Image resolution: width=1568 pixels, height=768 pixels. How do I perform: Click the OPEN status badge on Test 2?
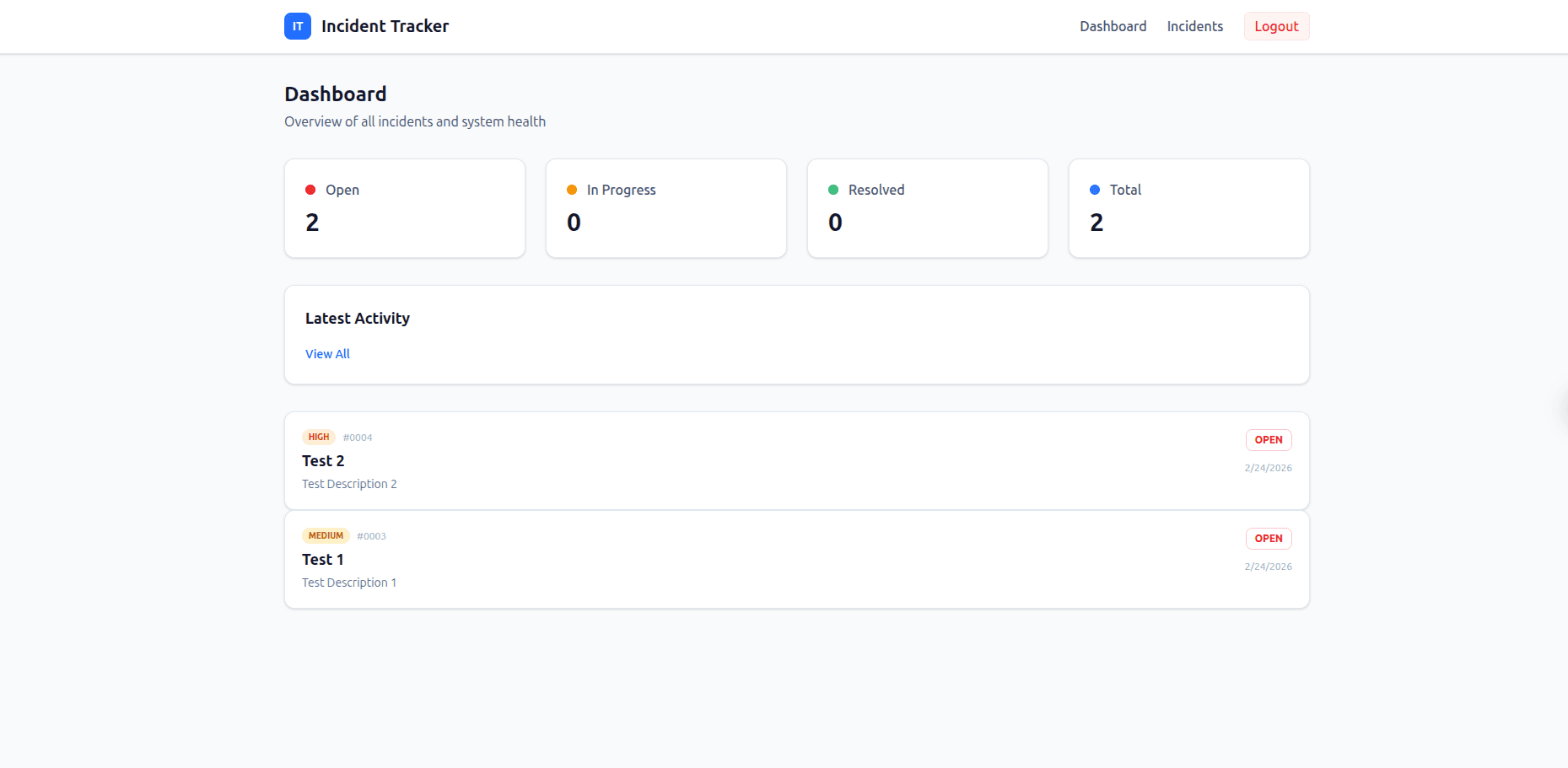point(1269,439)
